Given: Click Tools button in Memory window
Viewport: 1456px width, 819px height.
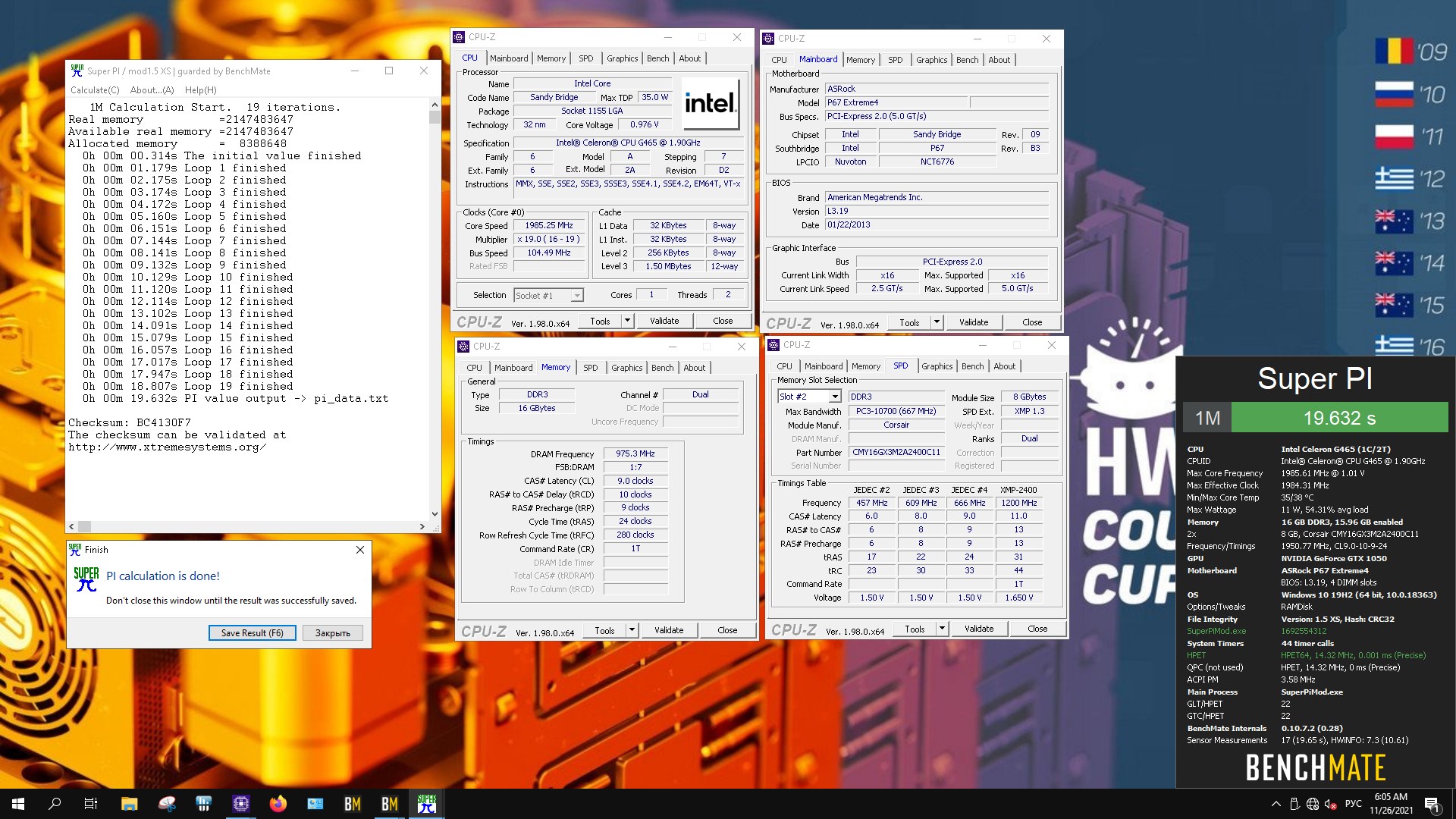Looking at the screenshot, I should click(x=604, y=630).
